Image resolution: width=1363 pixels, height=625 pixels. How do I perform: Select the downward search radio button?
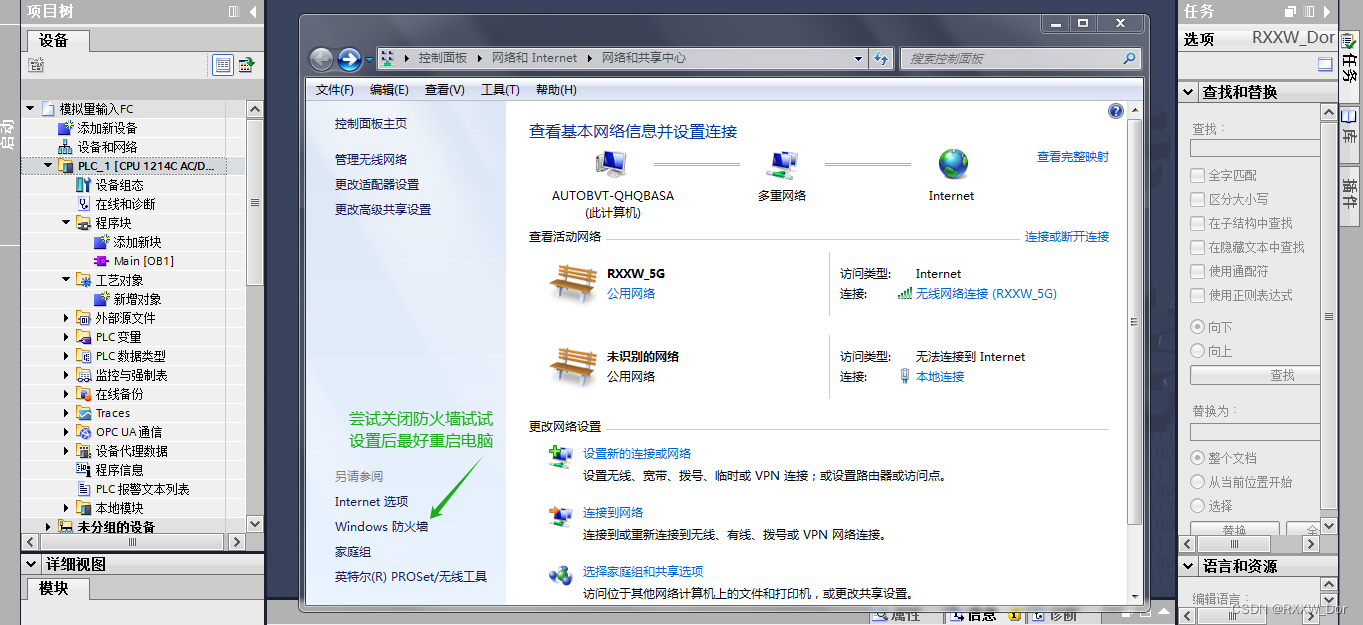click(x=1197, y=327)
